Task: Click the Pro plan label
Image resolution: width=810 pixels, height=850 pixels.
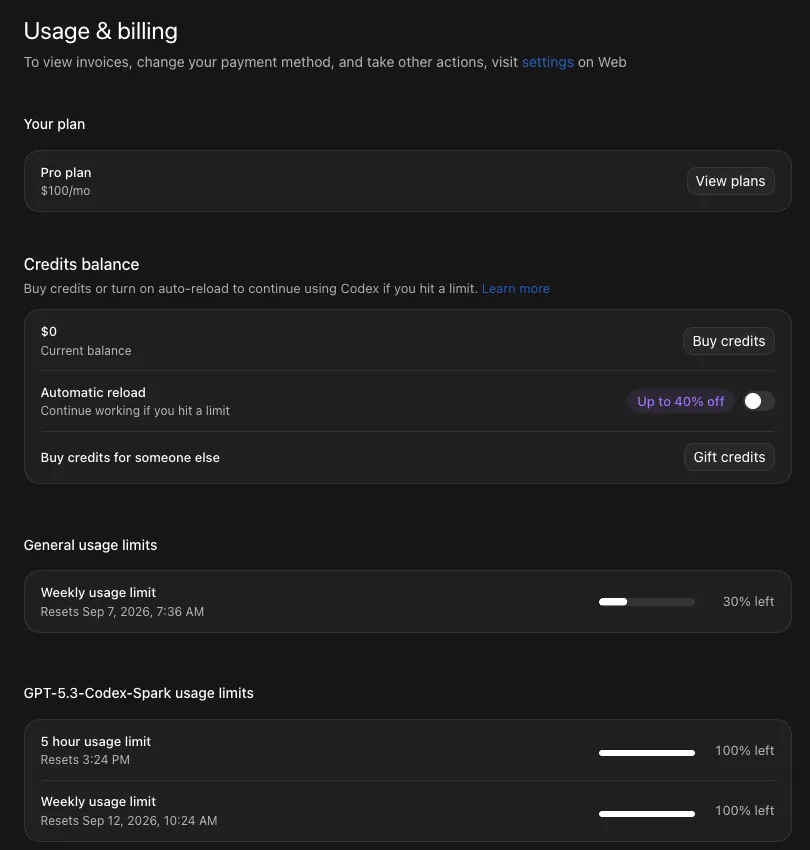Action: point(66,172)
